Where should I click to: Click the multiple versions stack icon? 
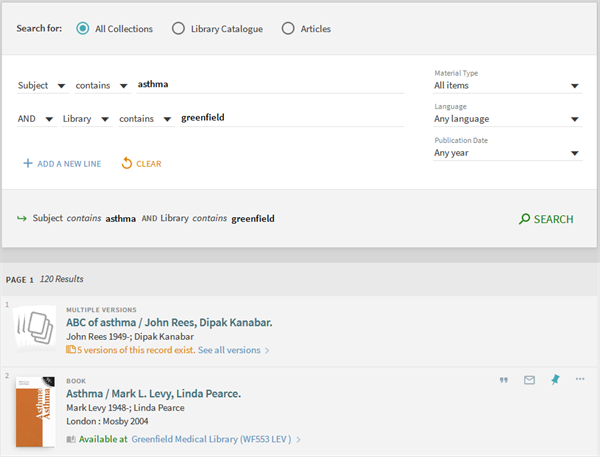point(33,329)
